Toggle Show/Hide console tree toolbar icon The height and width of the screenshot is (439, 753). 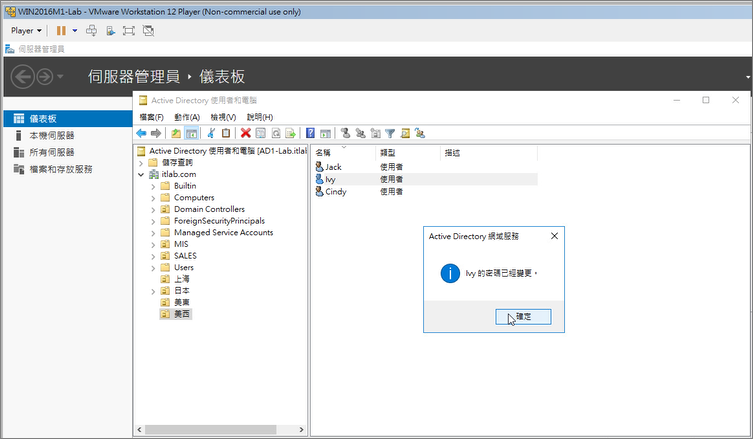click(191, 134)
